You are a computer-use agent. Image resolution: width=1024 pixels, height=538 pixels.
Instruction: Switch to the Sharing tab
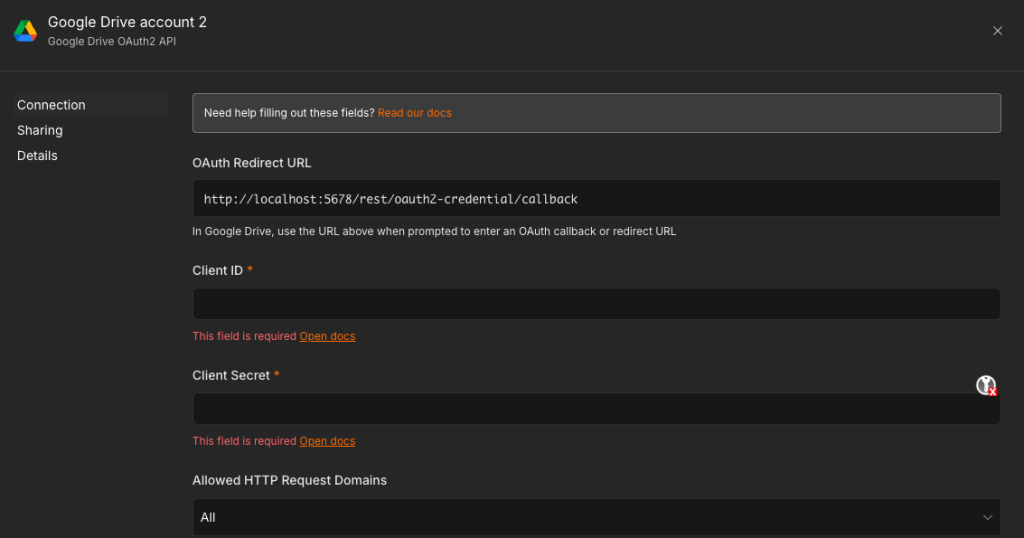tap(40, 130)
